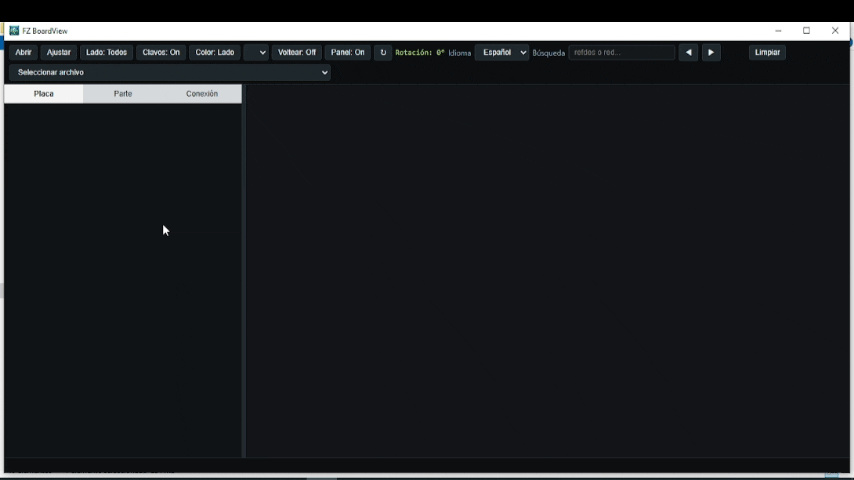This screenshot has height=480, width=854.
Task: Click the FZ BoardView app icon in title bar
Action: pyautogui.click(x=14, y=31)
